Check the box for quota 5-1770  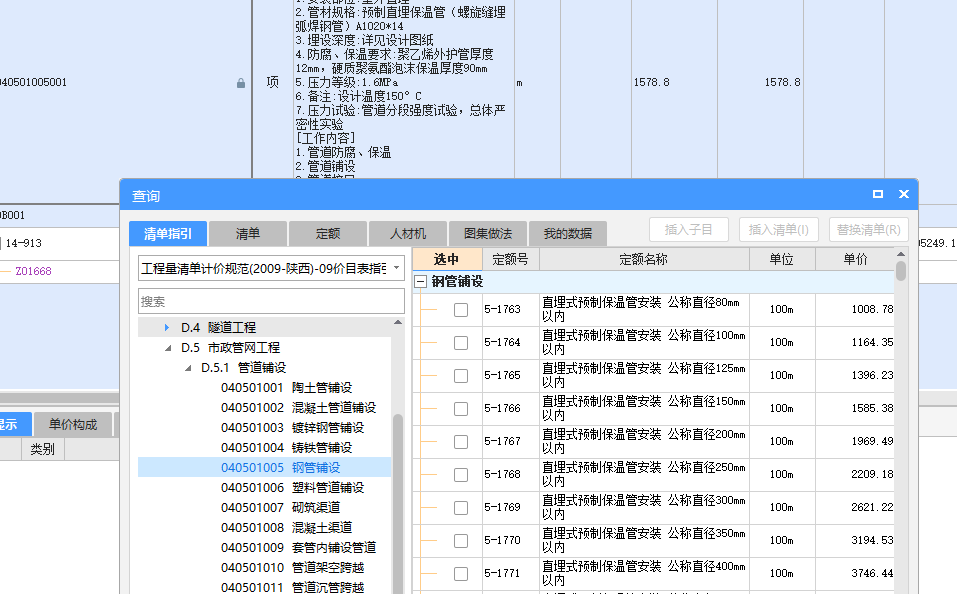461,540
